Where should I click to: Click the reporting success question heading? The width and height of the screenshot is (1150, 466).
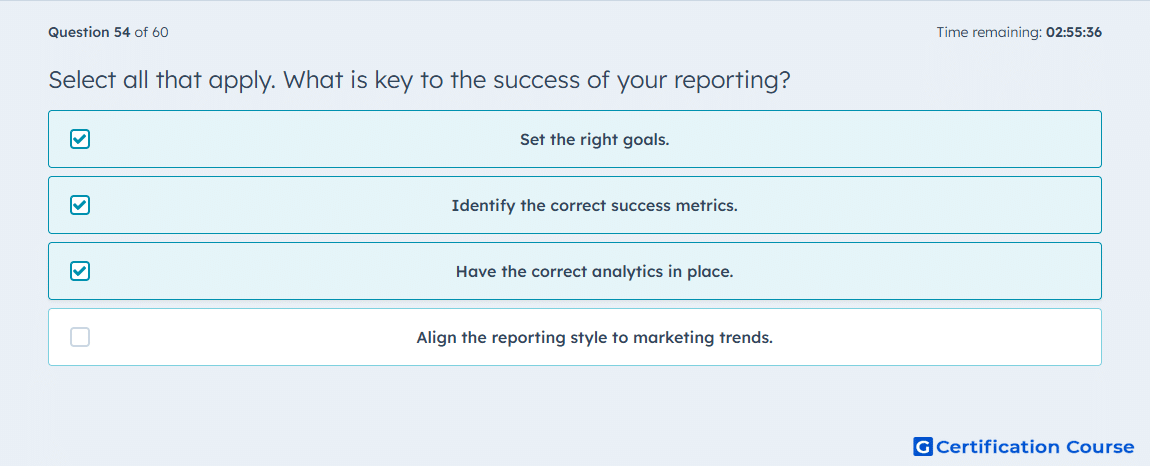point(419,80)
